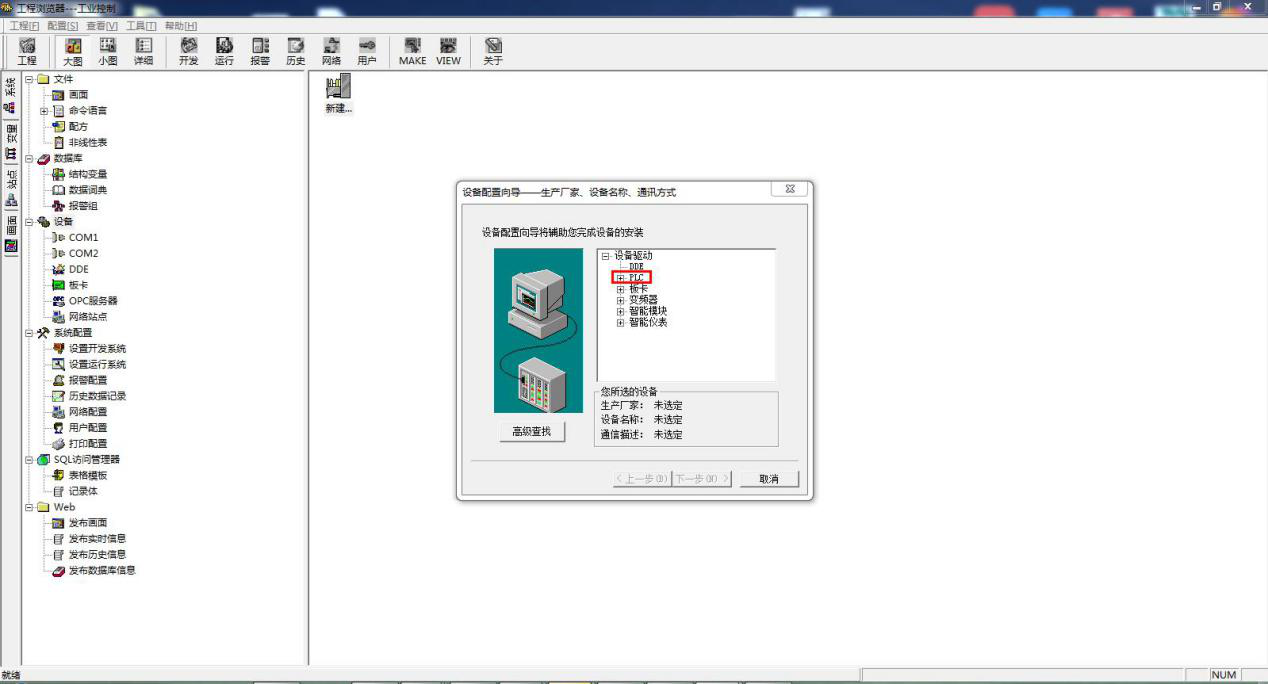Select 发布数据库信息 under Web
The width and height of the screenshot is (1268, 684).
102,570
